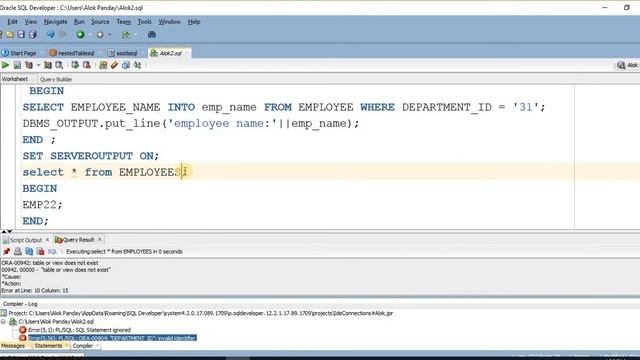
Task: Click the Autotrace icon in worksheet toolbar
Action: pos(48,65)
